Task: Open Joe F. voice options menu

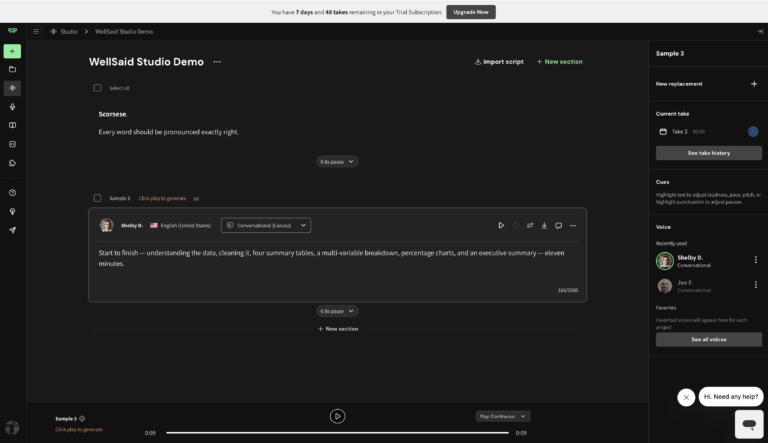Action: 756,285
